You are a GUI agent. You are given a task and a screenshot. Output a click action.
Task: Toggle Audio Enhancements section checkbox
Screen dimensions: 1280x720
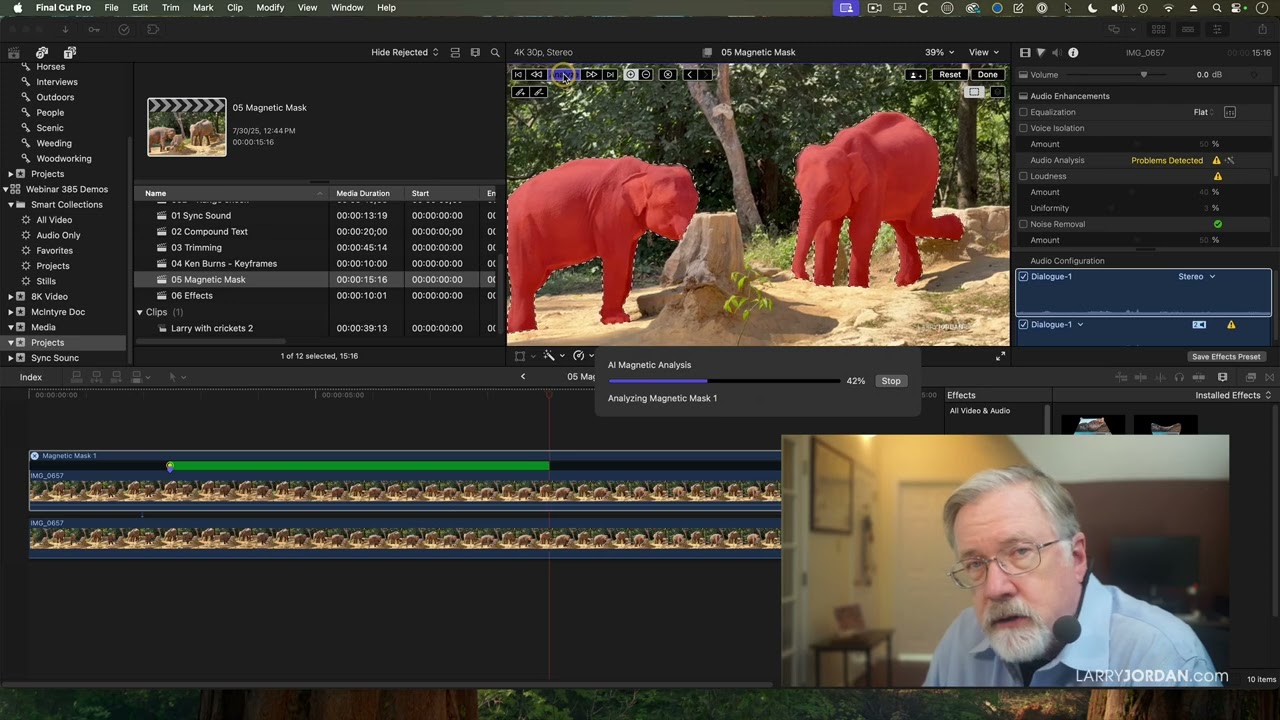[1023, 96]
